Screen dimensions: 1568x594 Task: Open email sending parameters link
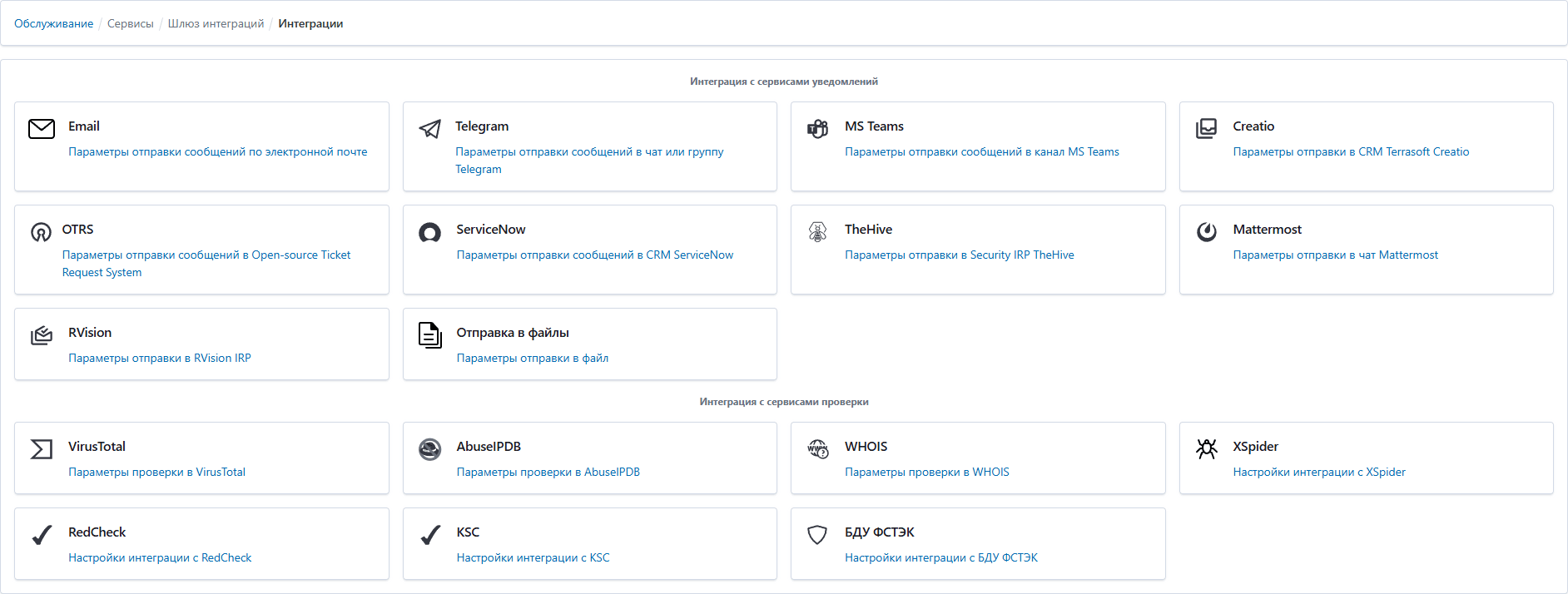[x=217, y=151]
